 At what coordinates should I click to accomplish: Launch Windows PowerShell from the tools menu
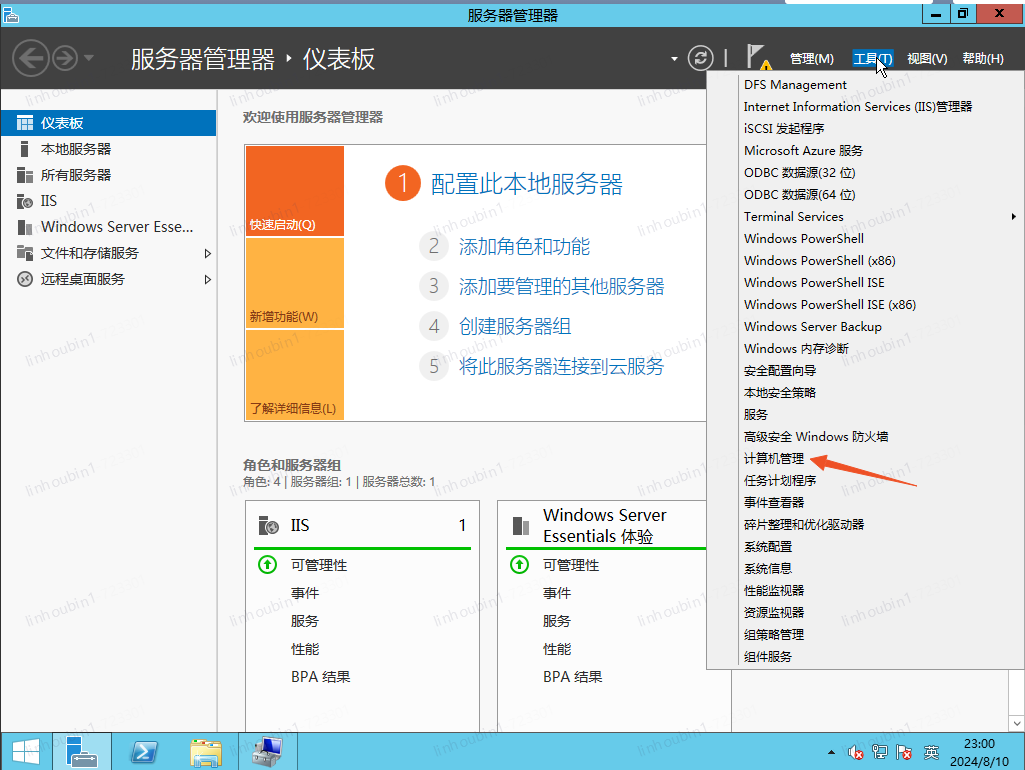click(x=803, y=239)
